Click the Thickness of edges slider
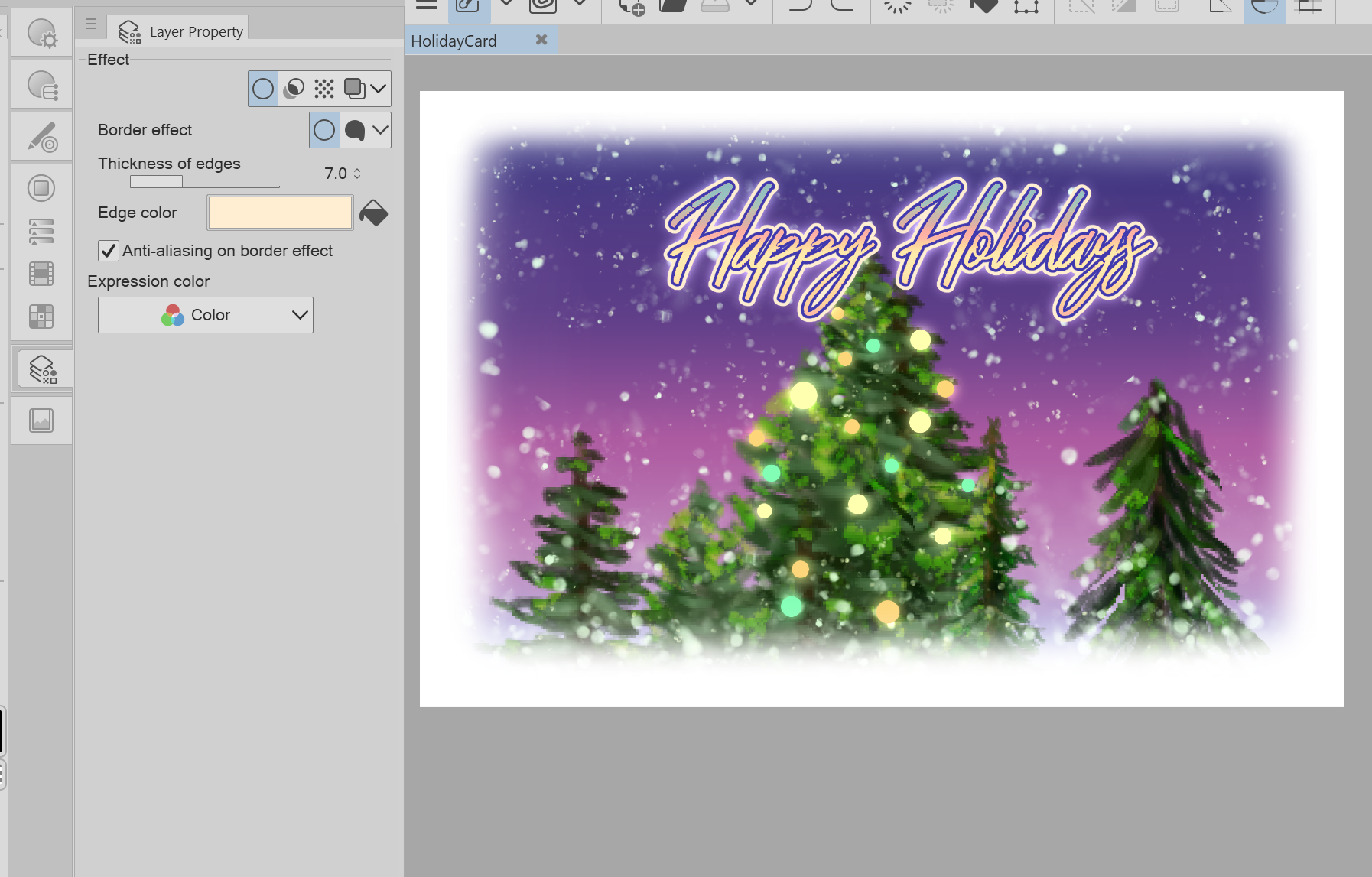This screenshot has height=877, width=1372. (x=204, y=182)
